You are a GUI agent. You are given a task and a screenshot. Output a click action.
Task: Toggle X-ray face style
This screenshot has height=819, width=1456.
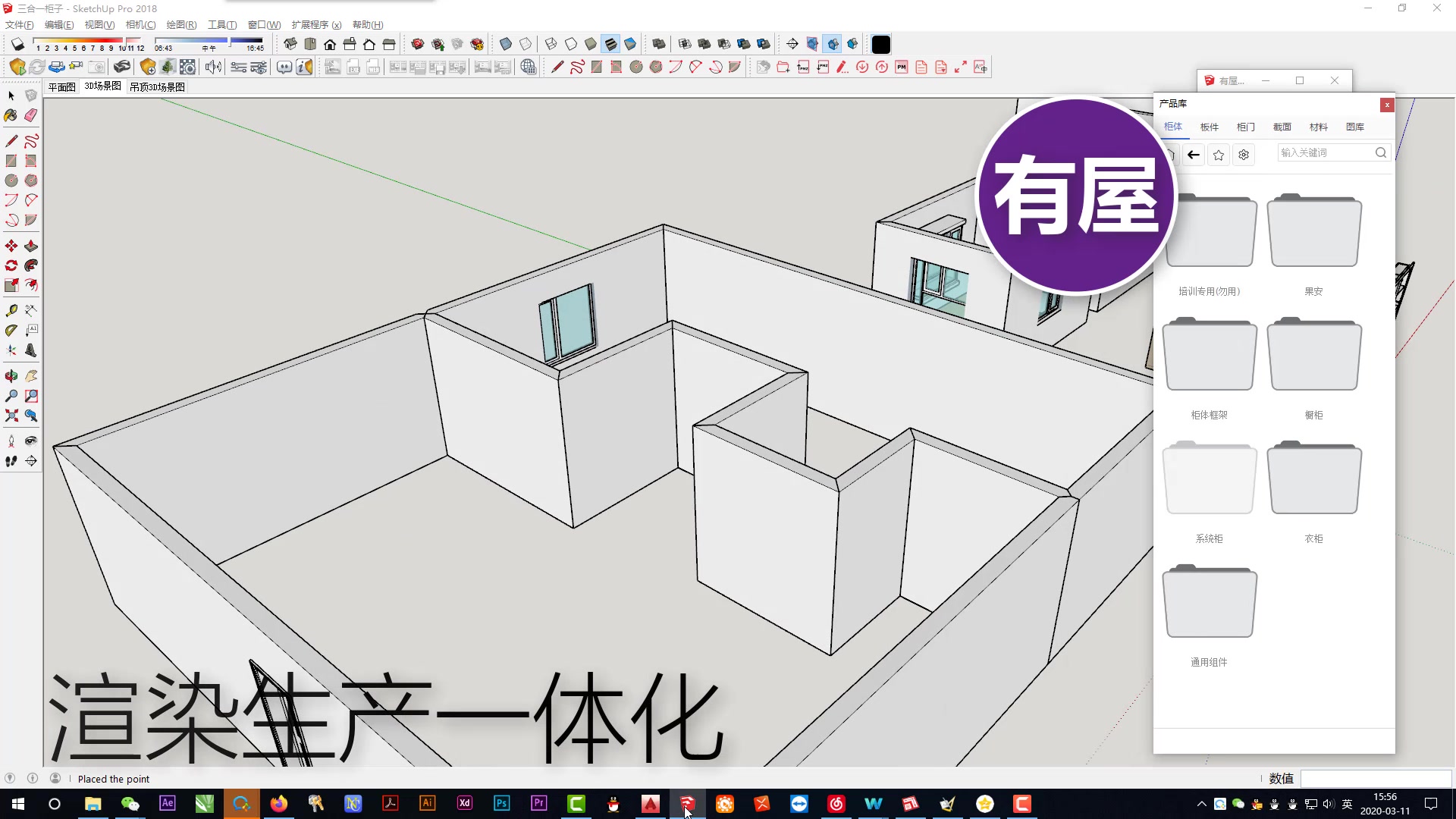click(506, 44)
